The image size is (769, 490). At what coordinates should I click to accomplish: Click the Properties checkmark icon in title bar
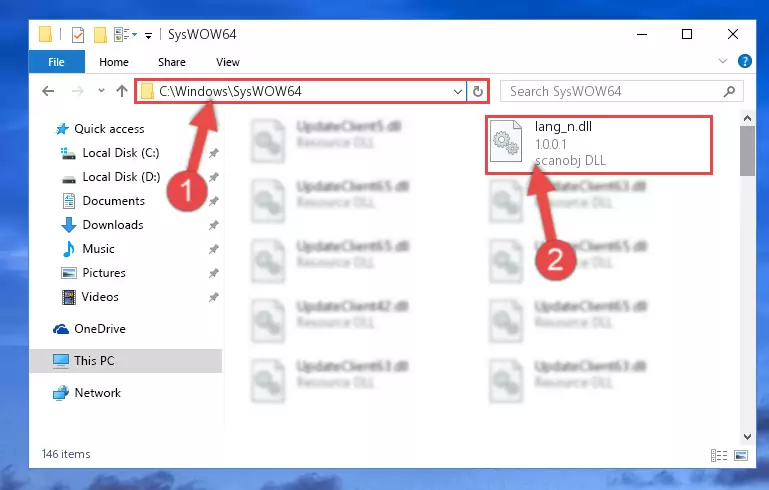(x=78, y=35)
